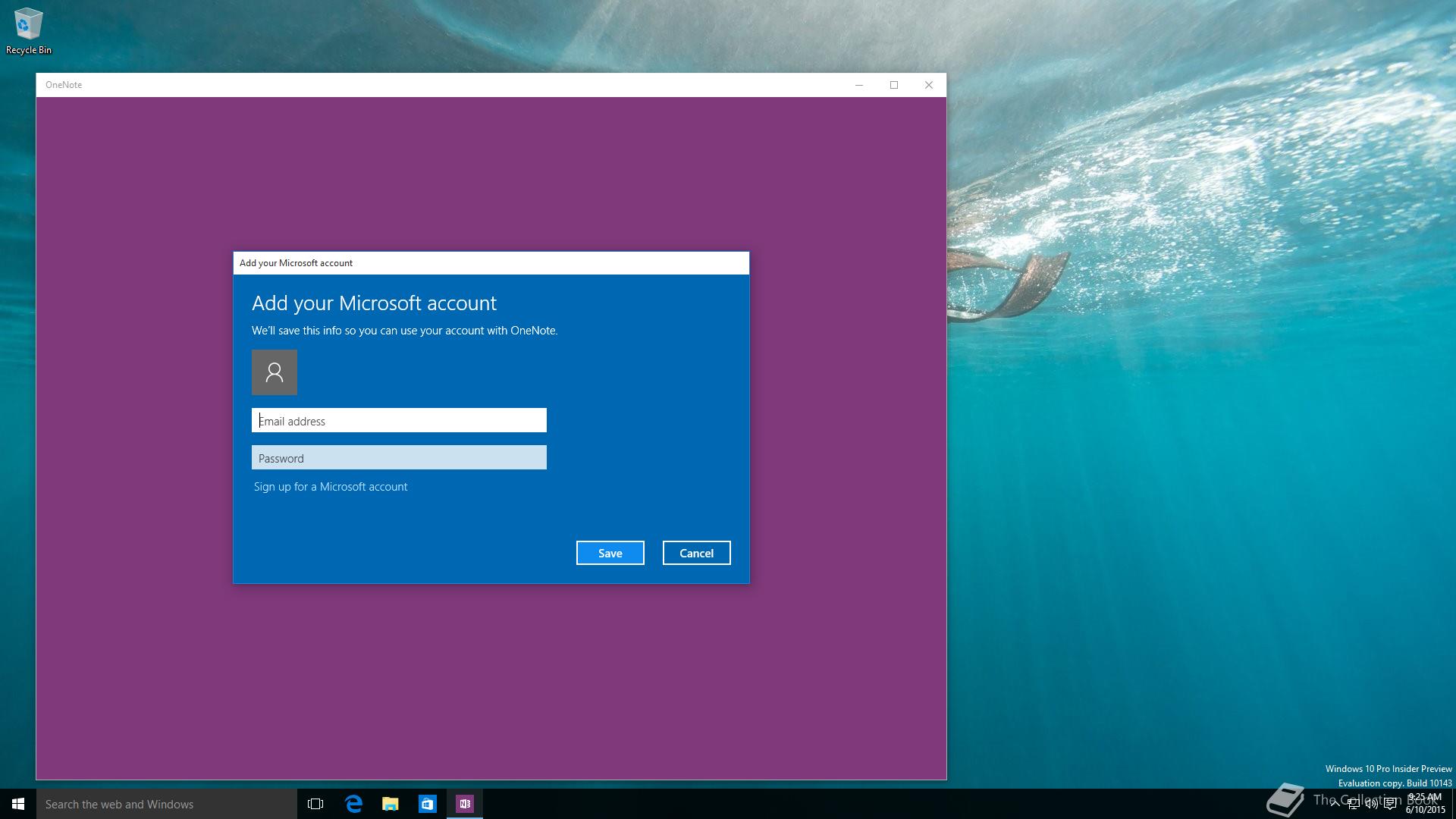Maximize the OneNote window

click(894, 85)
